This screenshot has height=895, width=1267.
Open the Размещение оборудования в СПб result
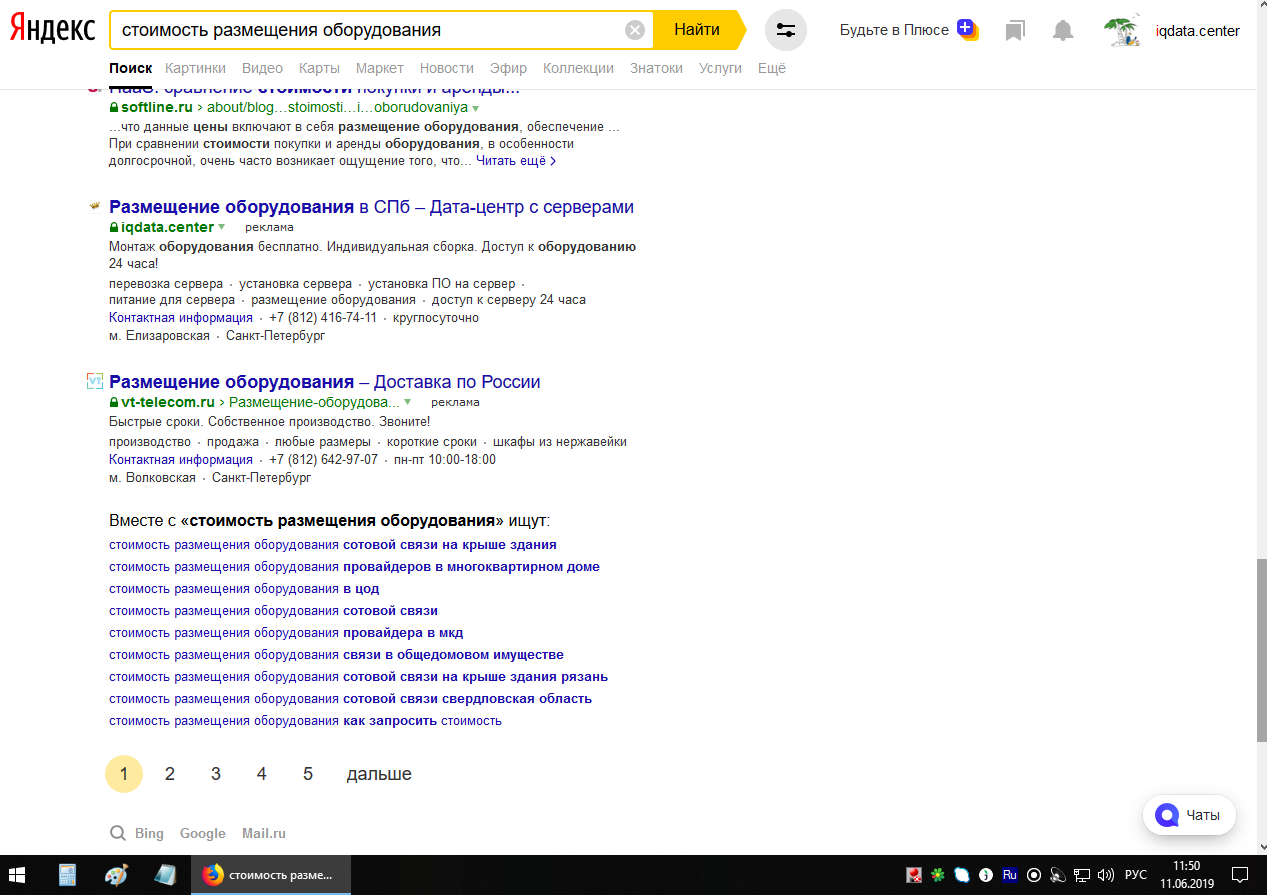(x=371, y=207)
